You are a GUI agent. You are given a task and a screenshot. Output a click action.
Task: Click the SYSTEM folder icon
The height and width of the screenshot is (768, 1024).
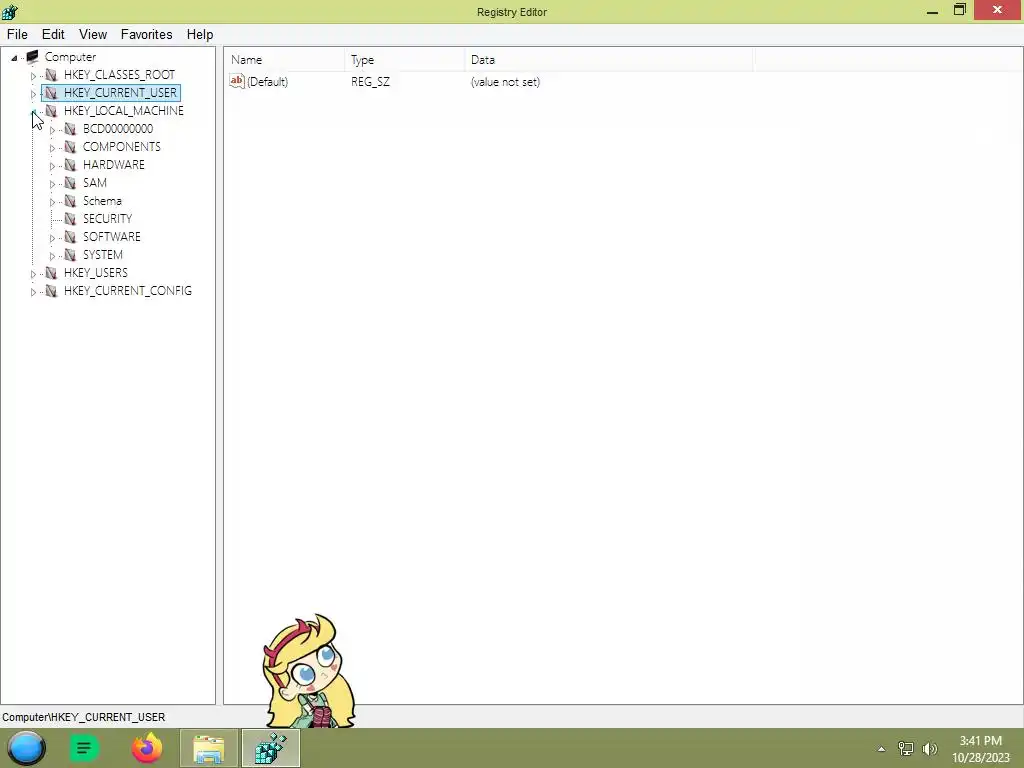pyautogui.click(x=70, y=255)
